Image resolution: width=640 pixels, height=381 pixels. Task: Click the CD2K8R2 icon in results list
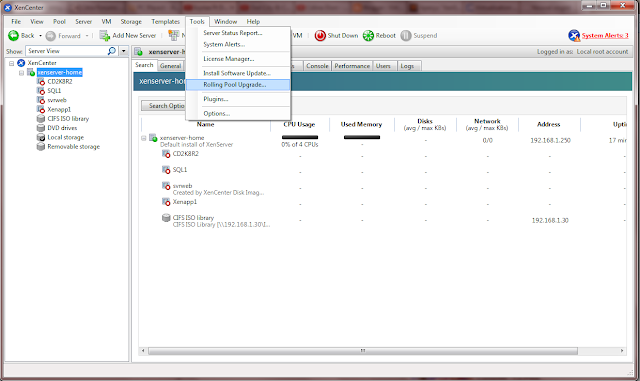[x=166, y=154]
